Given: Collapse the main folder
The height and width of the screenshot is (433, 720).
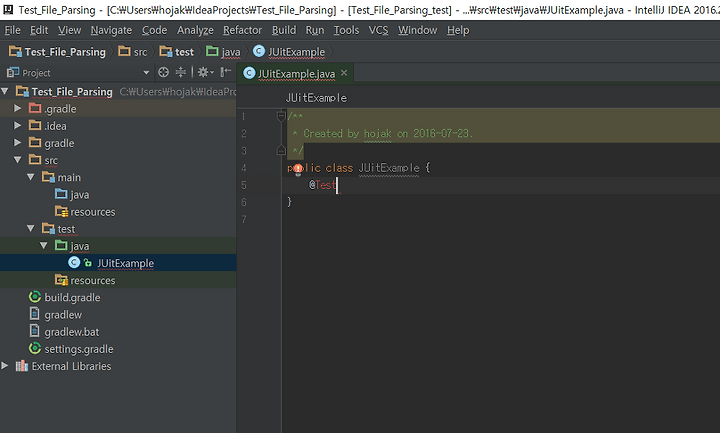Looking at the screenshot, I should (31, 177).
